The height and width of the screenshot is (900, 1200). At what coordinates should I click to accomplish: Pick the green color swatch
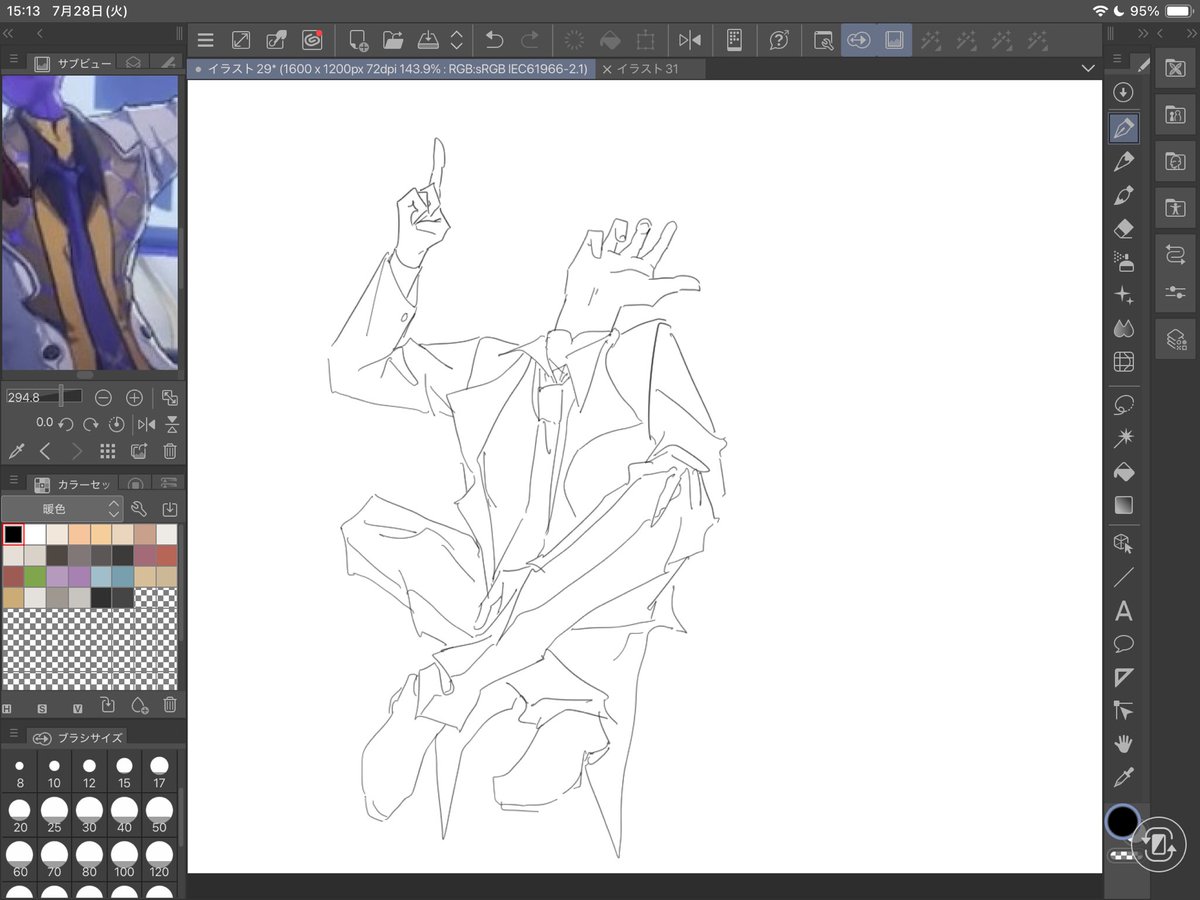coord(35,577)
